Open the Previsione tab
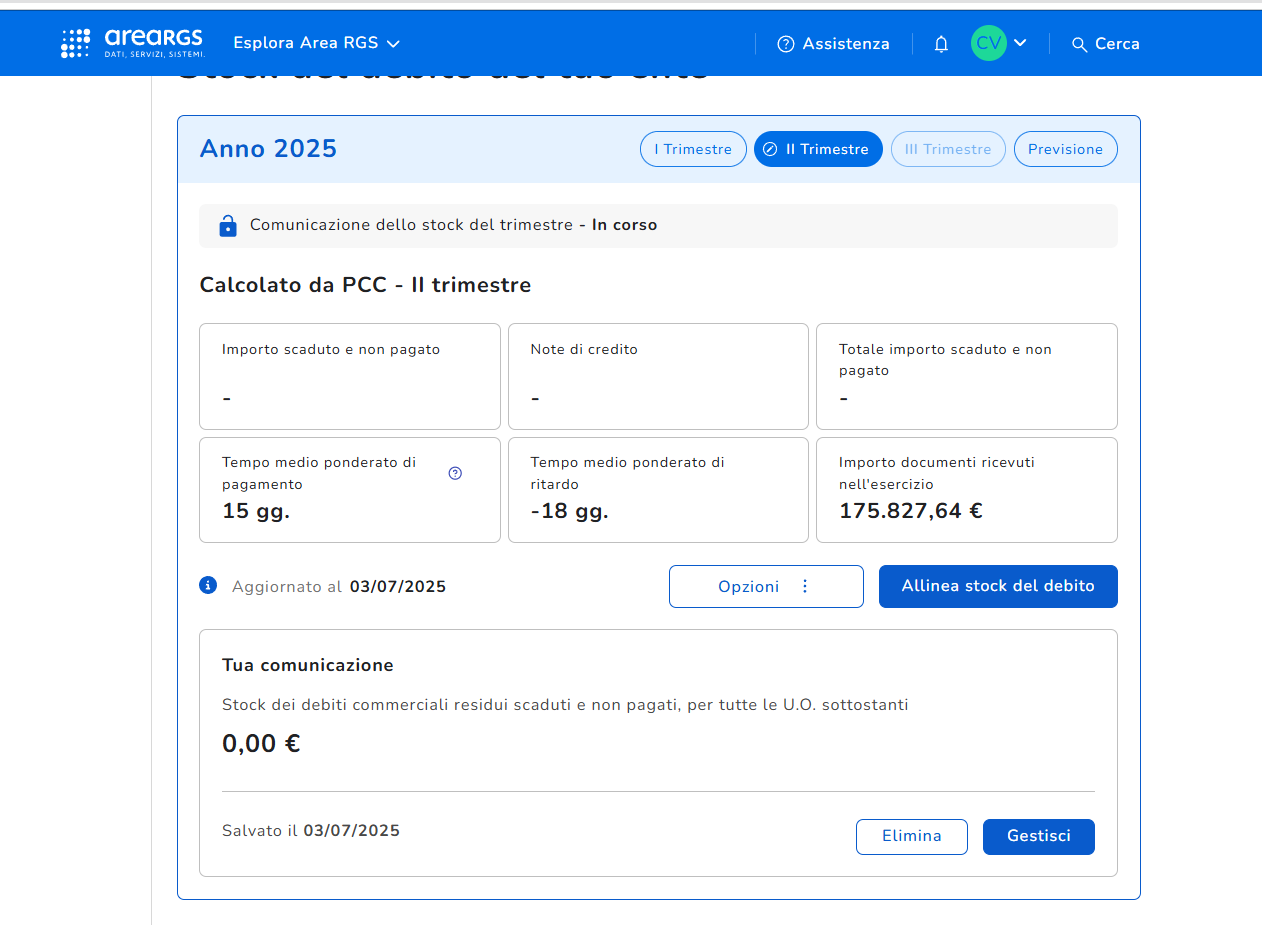The height and width of the screenshot is (925, 1262). (x=1065, y=149)
